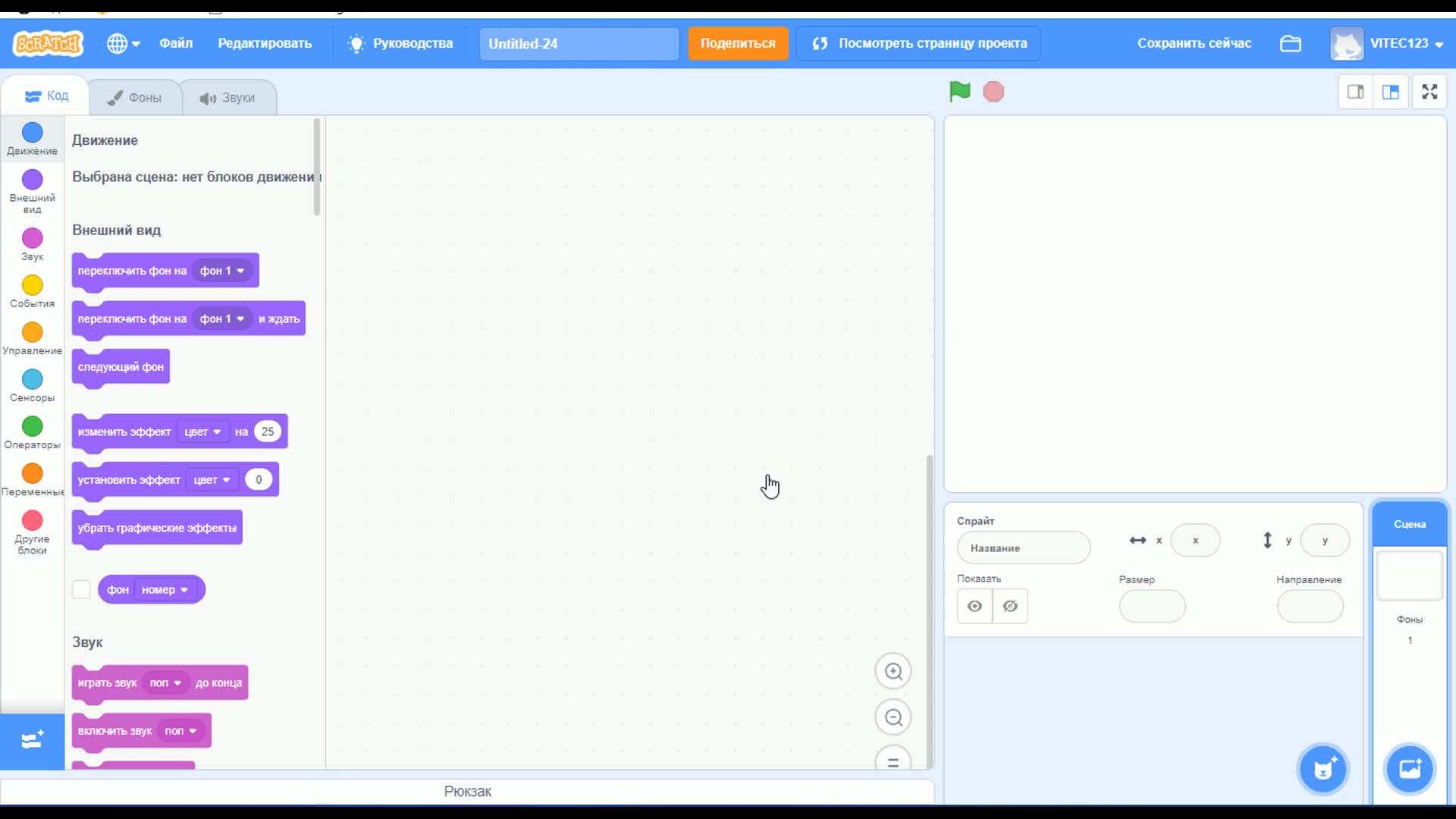The width and height of the screenshot is (1456, 819).
Task: Open цвет dropdown in изменить эффект block
Action: (x=202, y=431)
